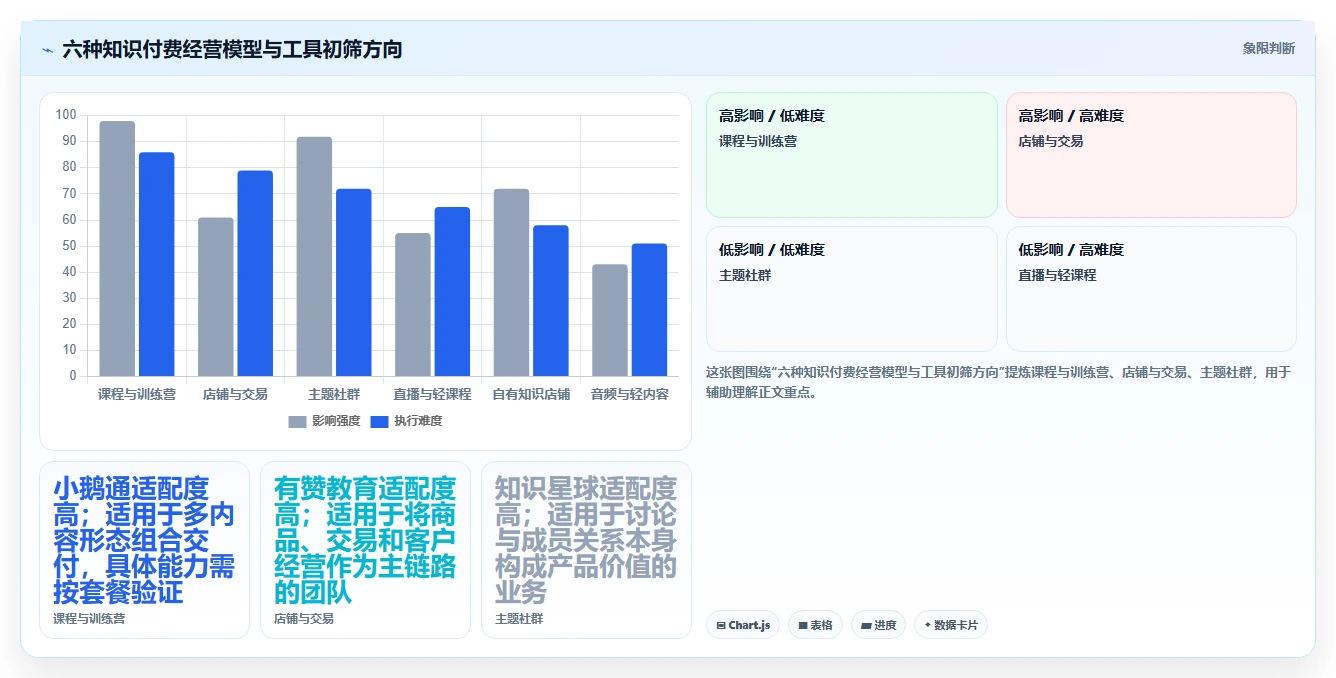Open the 高影响 / 高难度 quadrant card
Viewport: 1336px width, 678px height.
(1151, 155)
